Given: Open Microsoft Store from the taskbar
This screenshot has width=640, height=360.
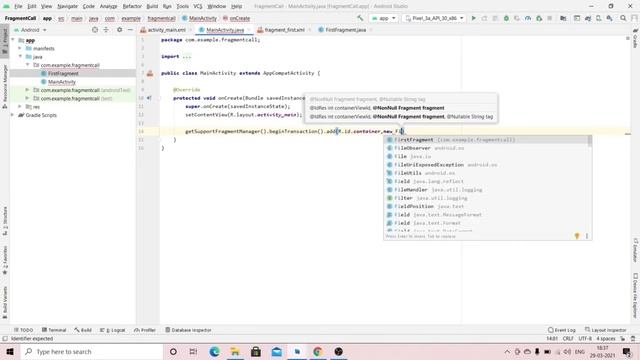Looking at the screenshot, I should (256, 351).
